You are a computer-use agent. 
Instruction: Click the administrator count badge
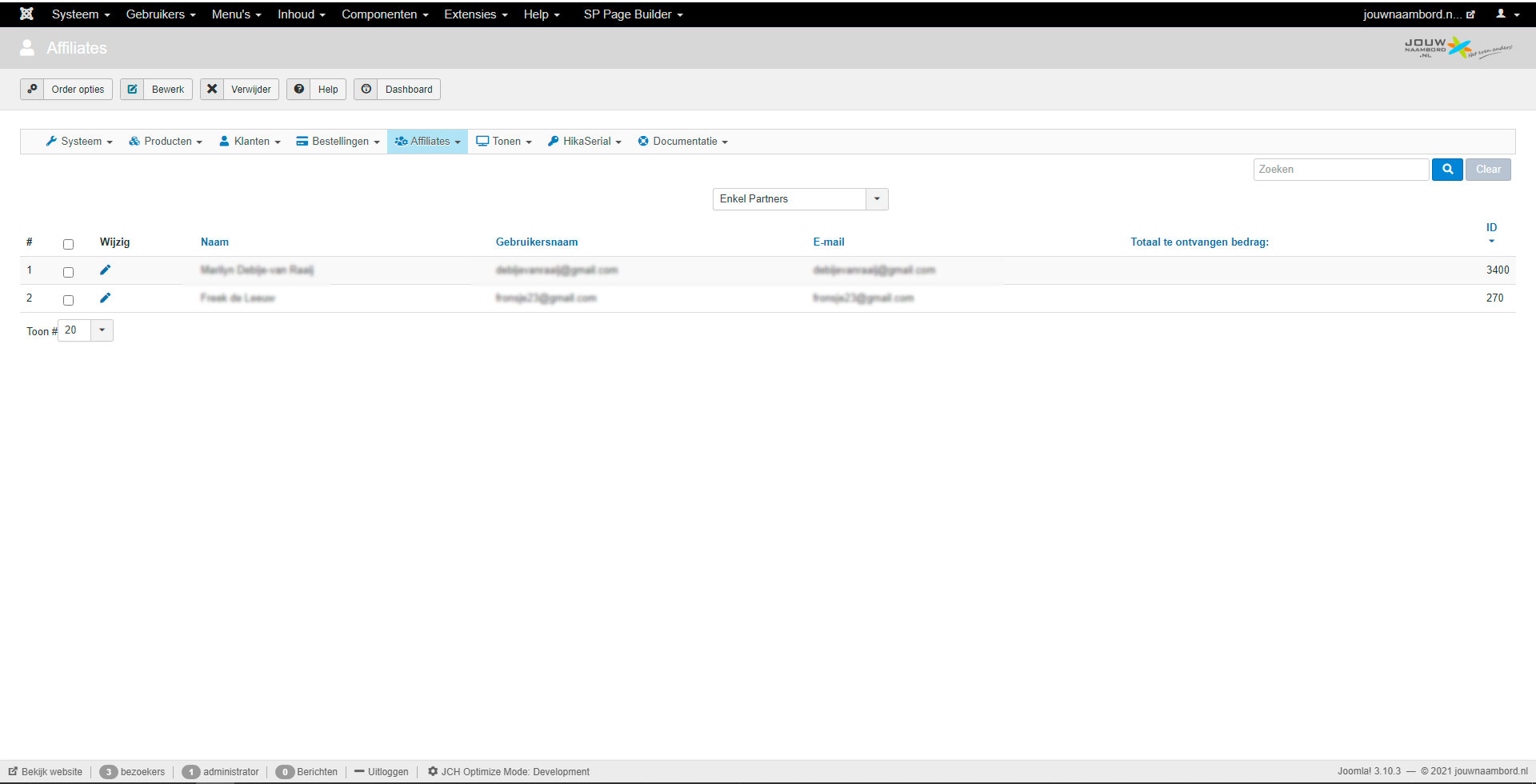(190, 772)
